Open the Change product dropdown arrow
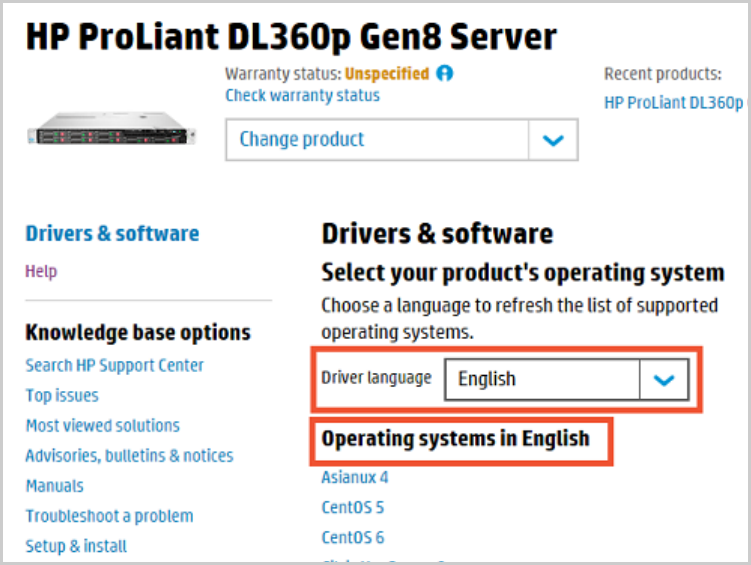Viewport: 751px width, 565px height. (x=553, y=140)
